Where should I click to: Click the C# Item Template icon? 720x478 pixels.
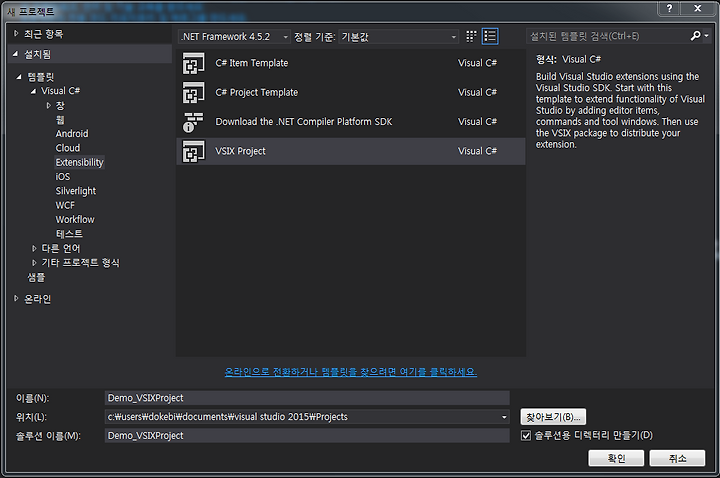(193, 63)
